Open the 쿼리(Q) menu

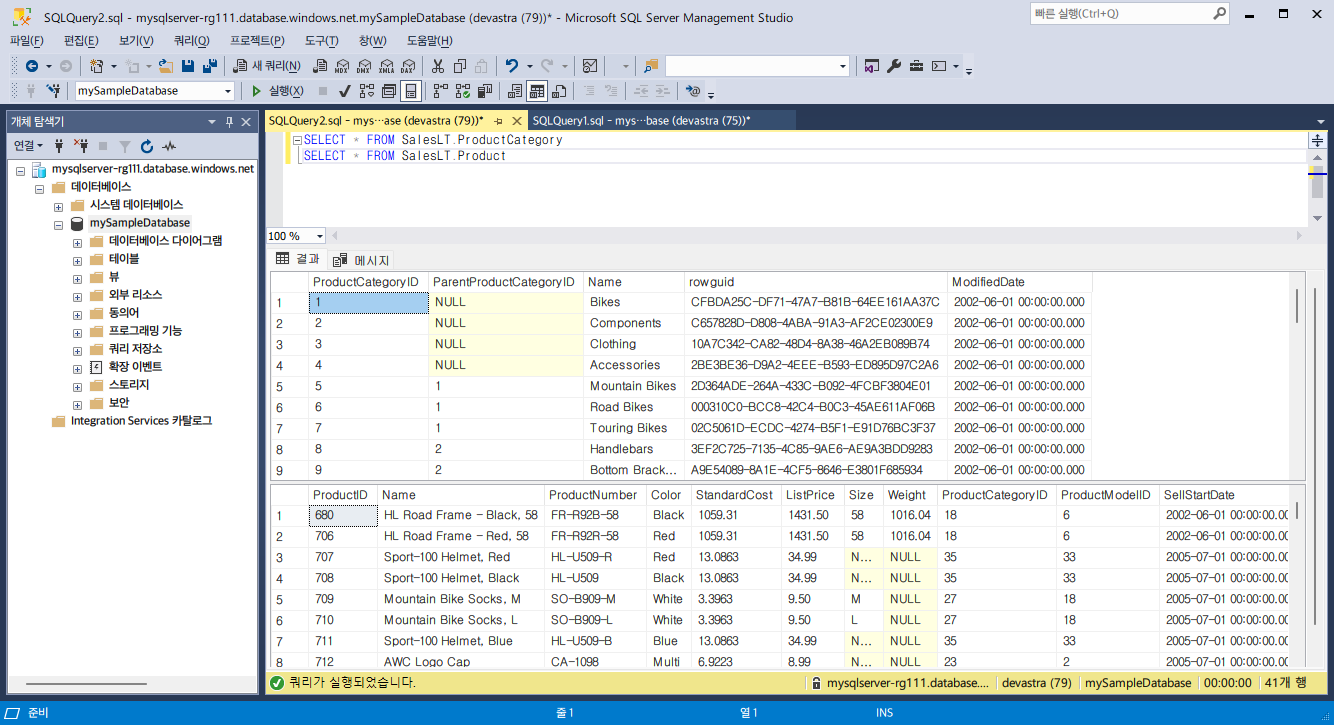pyautogui.click(x=191, y=40)
